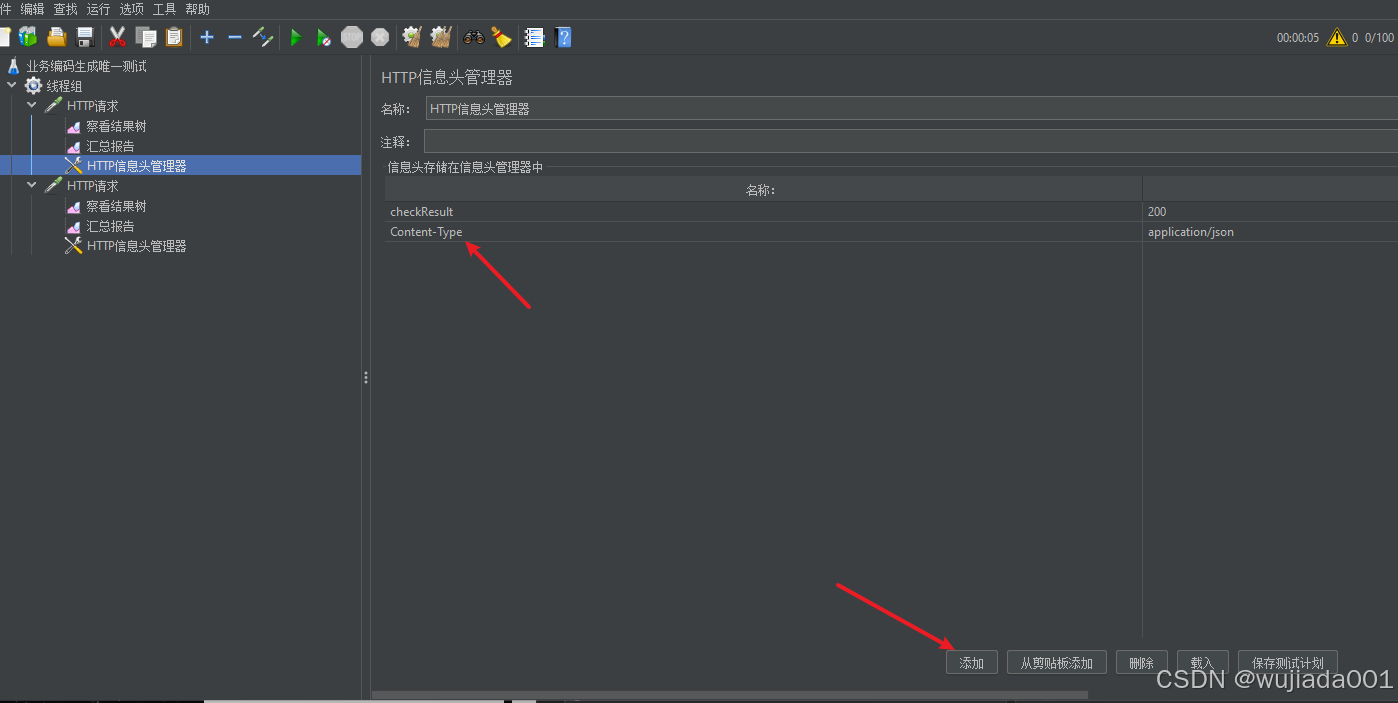Click the Shutdown round X icon
Viewport: 1398px width, 703px height.
point(380,37)
